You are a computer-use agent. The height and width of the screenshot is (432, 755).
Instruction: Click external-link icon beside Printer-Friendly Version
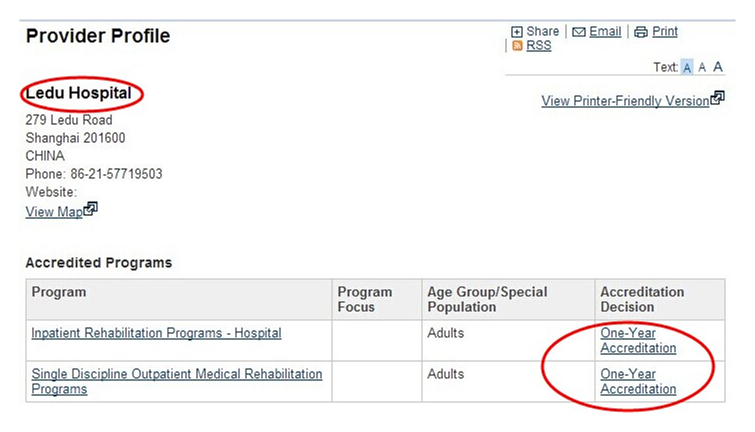717,98
